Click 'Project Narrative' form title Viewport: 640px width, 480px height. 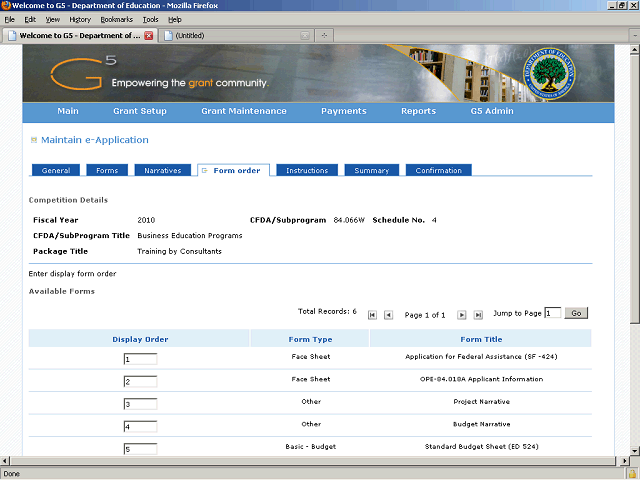click(x=481, y=401)
